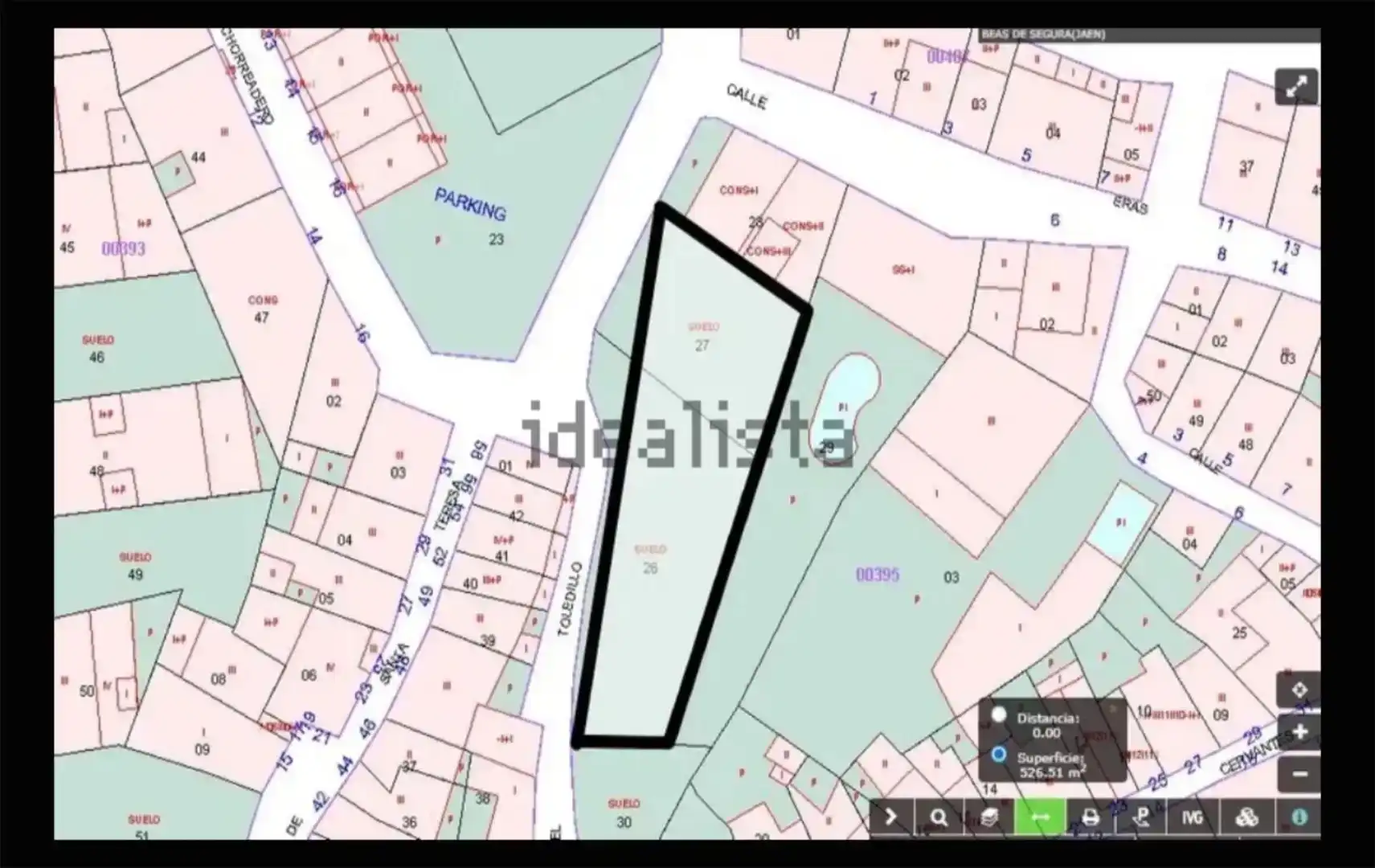This screenshot has width=1375, height=868.
Task: Collapse the bottom toolbar with the chevron
Action: click(890, 817)
